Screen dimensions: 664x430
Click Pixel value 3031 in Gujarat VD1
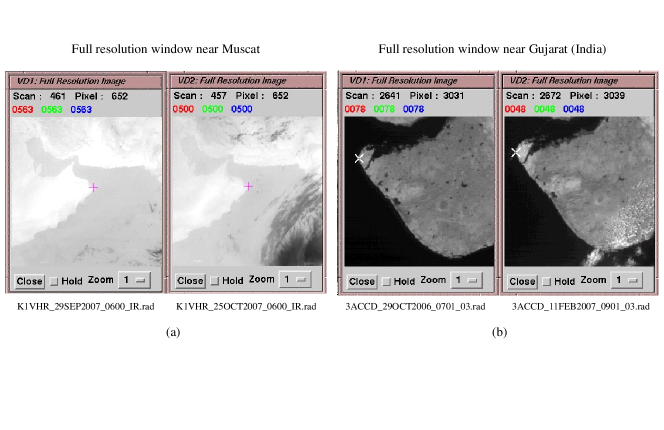point(454,96)
